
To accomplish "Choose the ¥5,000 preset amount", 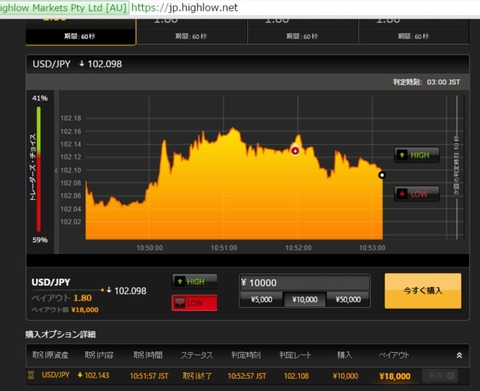I will pos(262,299).
